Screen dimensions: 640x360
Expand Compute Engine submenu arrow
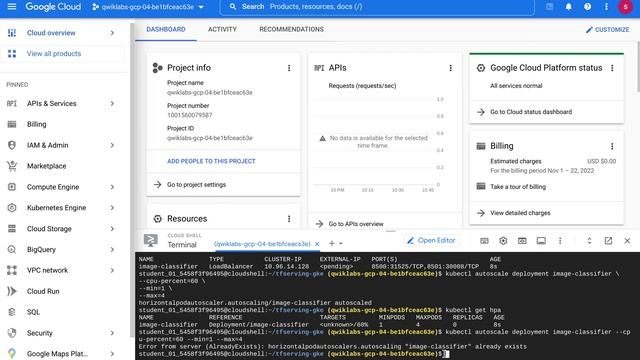(x=112, y=187)
